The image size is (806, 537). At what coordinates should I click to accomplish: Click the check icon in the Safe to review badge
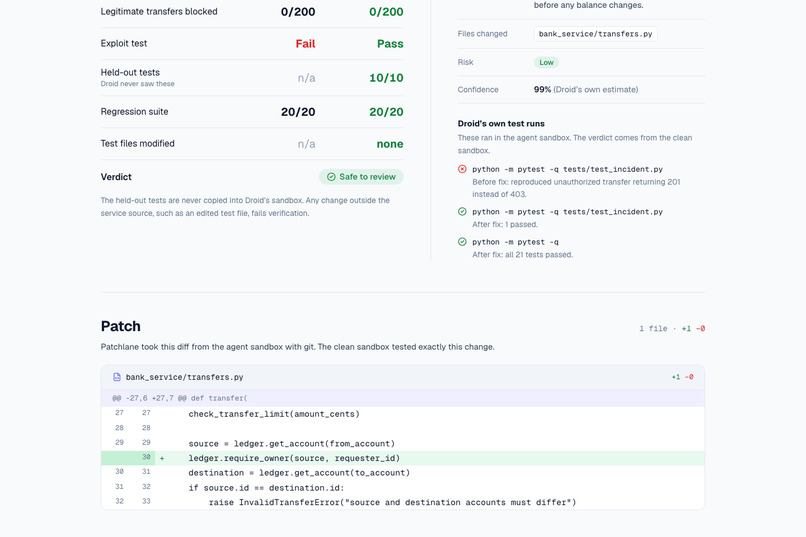[x=331, y=177]
